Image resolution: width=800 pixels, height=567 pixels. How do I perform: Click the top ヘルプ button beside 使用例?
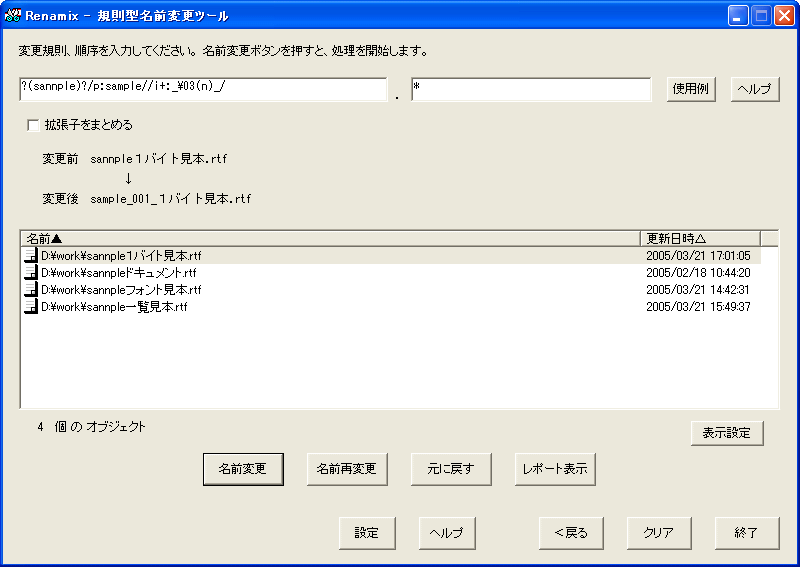[755, 89]
